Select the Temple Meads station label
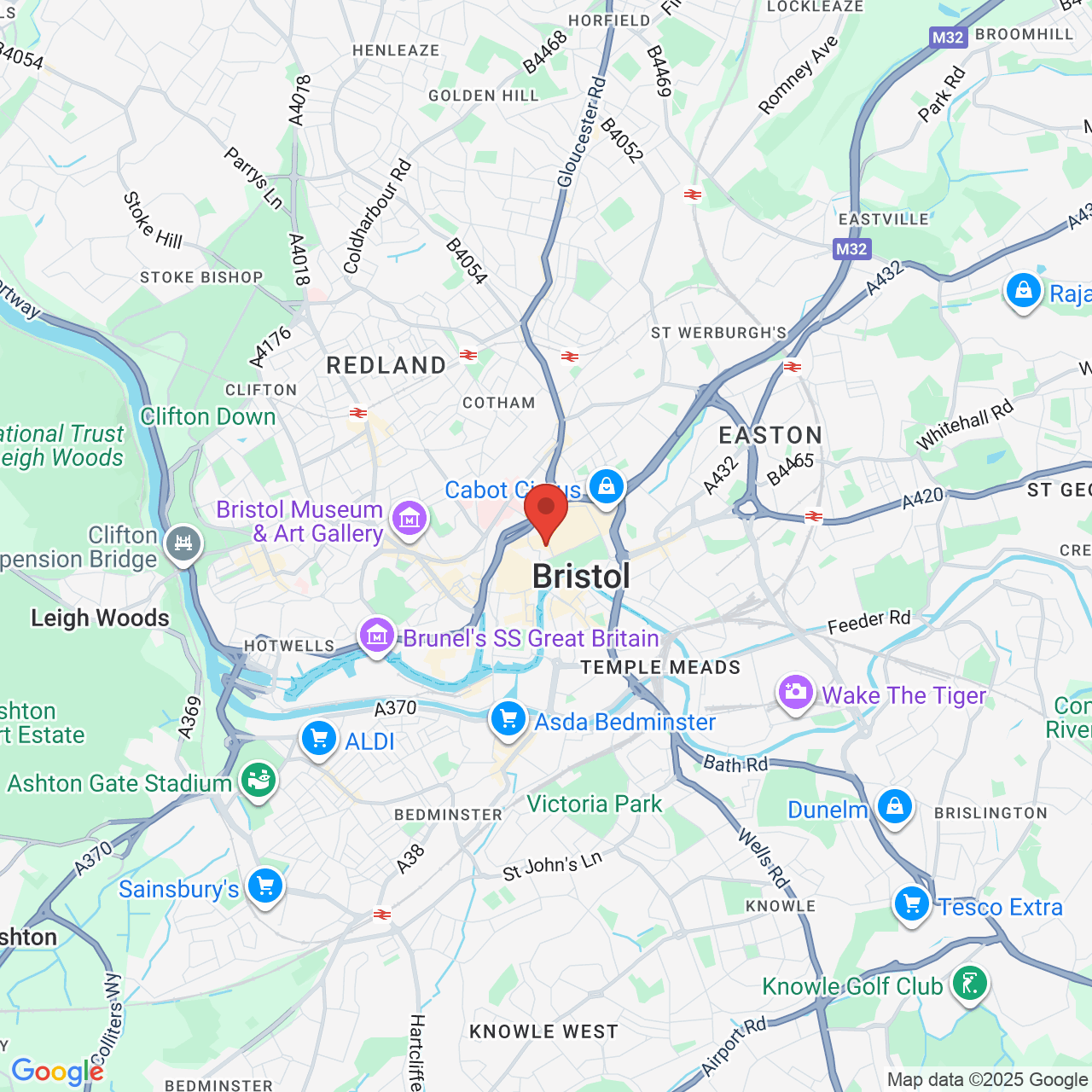Viewport: 1092px width, 1092px height. (x=660, y=667)
